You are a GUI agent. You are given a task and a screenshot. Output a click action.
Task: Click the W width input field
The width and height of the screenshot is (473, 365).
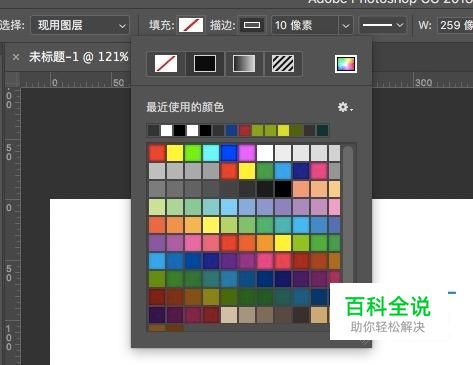coord(455,25)
